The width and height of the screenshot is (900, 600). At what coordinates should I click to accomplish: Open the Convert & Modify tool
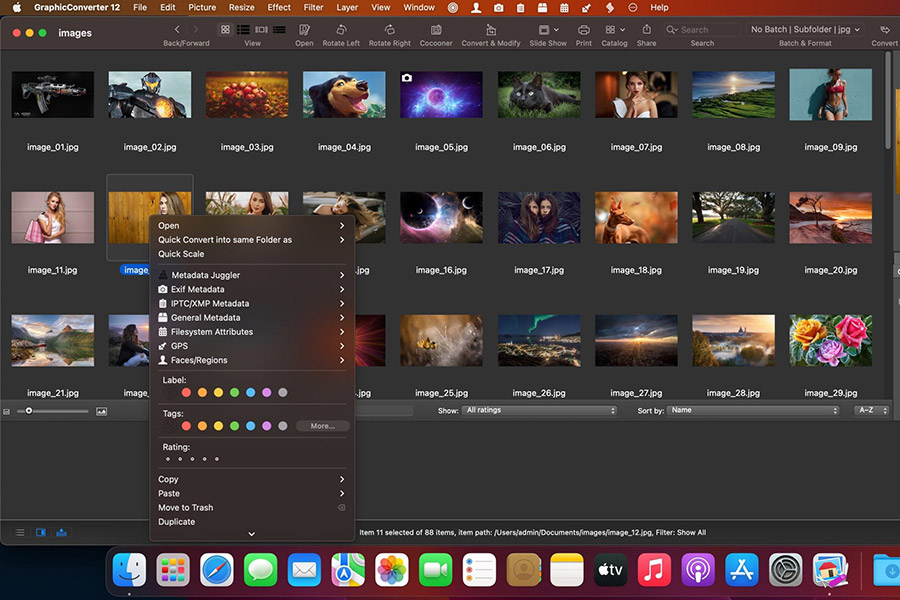(490, 29)
